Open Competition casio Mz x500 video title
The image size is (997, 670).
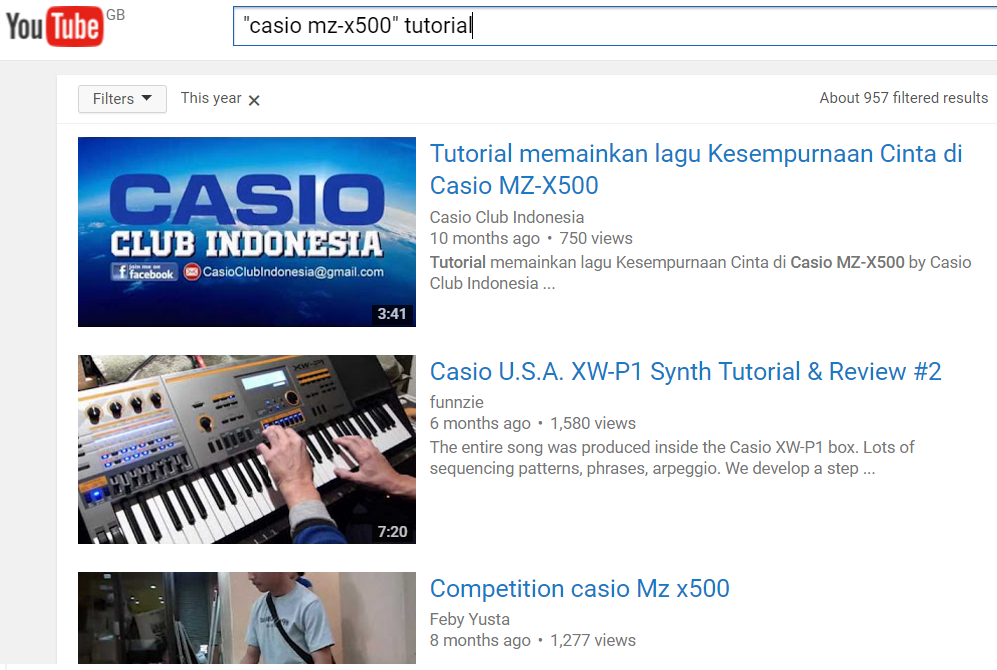coord(579,589)
